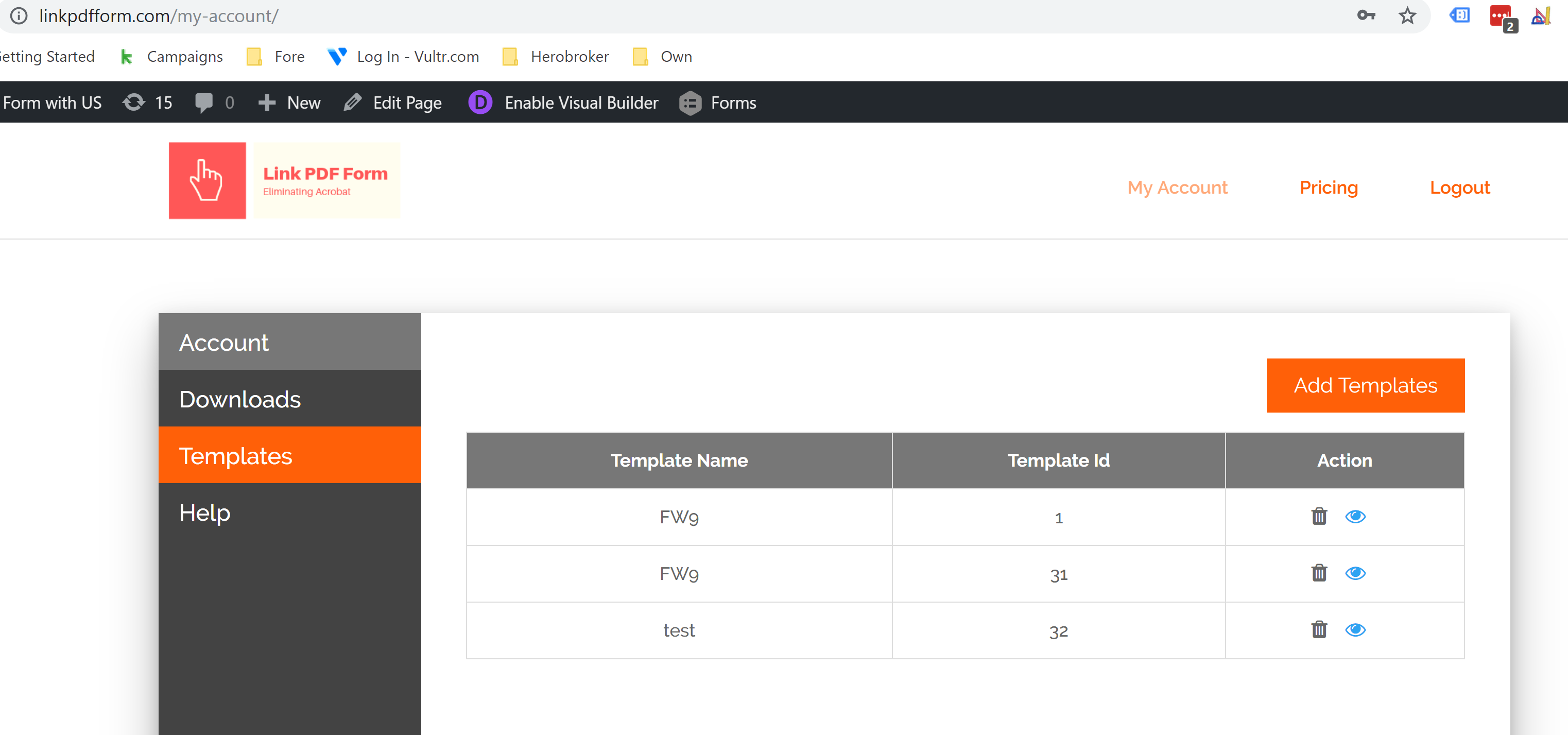
Task: Click the browser address bar URL
Action: pyautogui.click(x=158, y=16)
